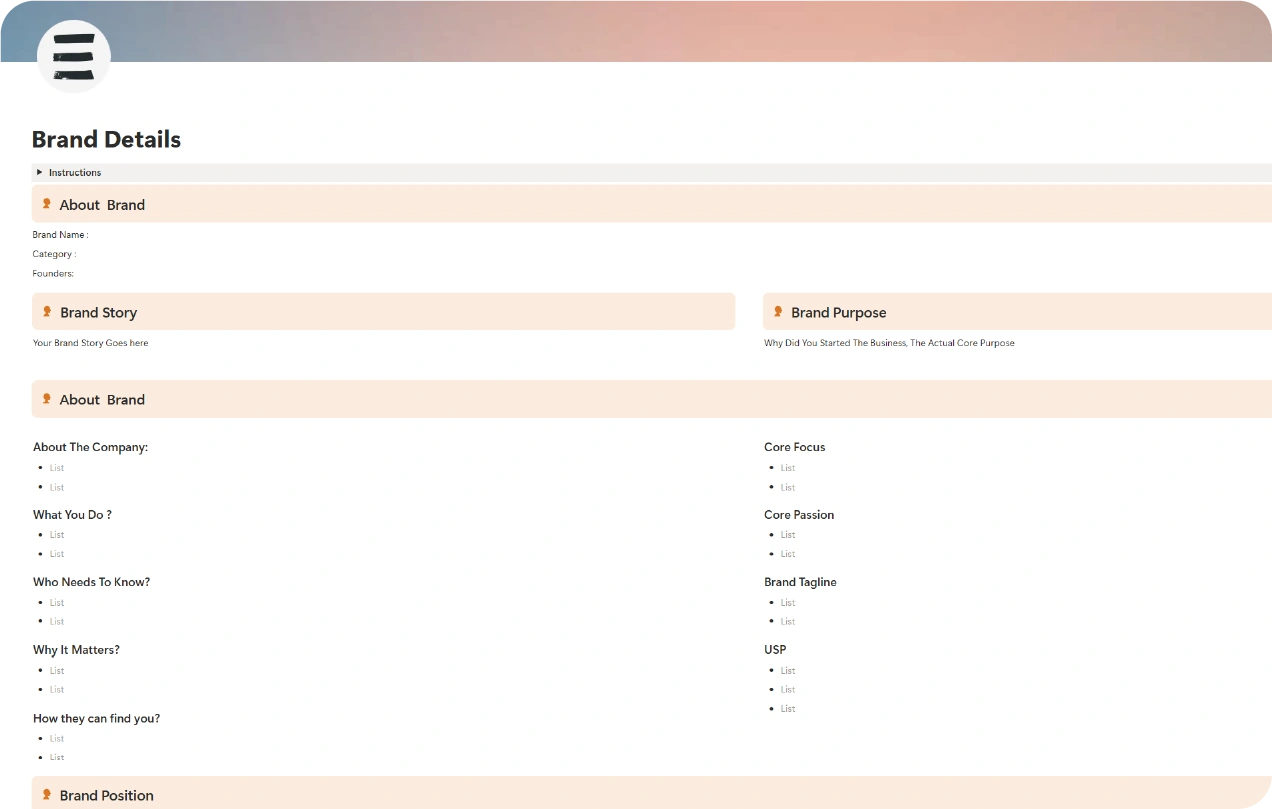Expand the Instructions toggle
The image size is (1272, 809).
click(x=40, y=172)
